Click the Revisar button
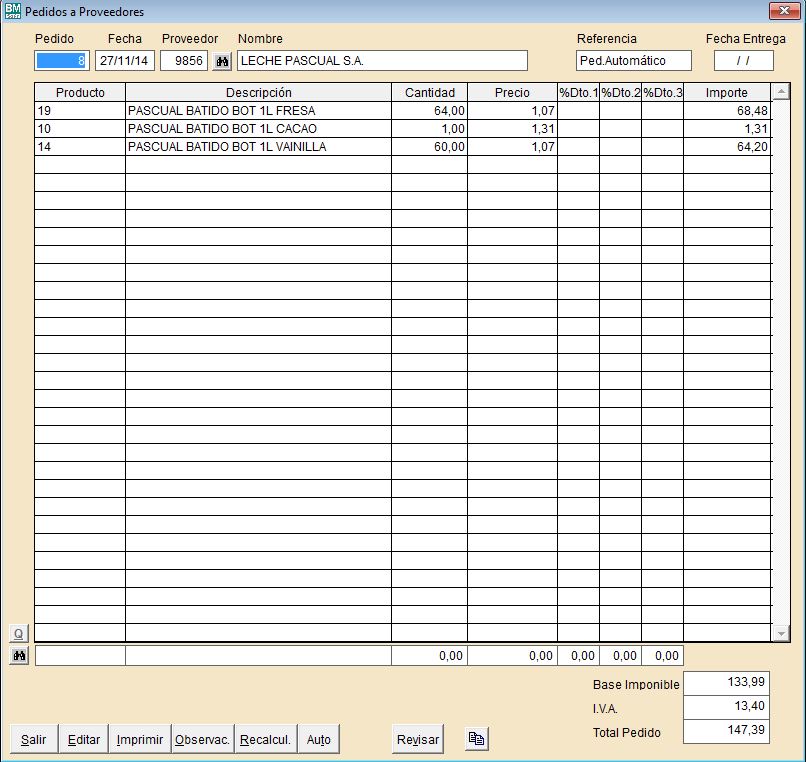Image resolution: width=806 pixels, height=762 pixels. click(x=418, y=739)
